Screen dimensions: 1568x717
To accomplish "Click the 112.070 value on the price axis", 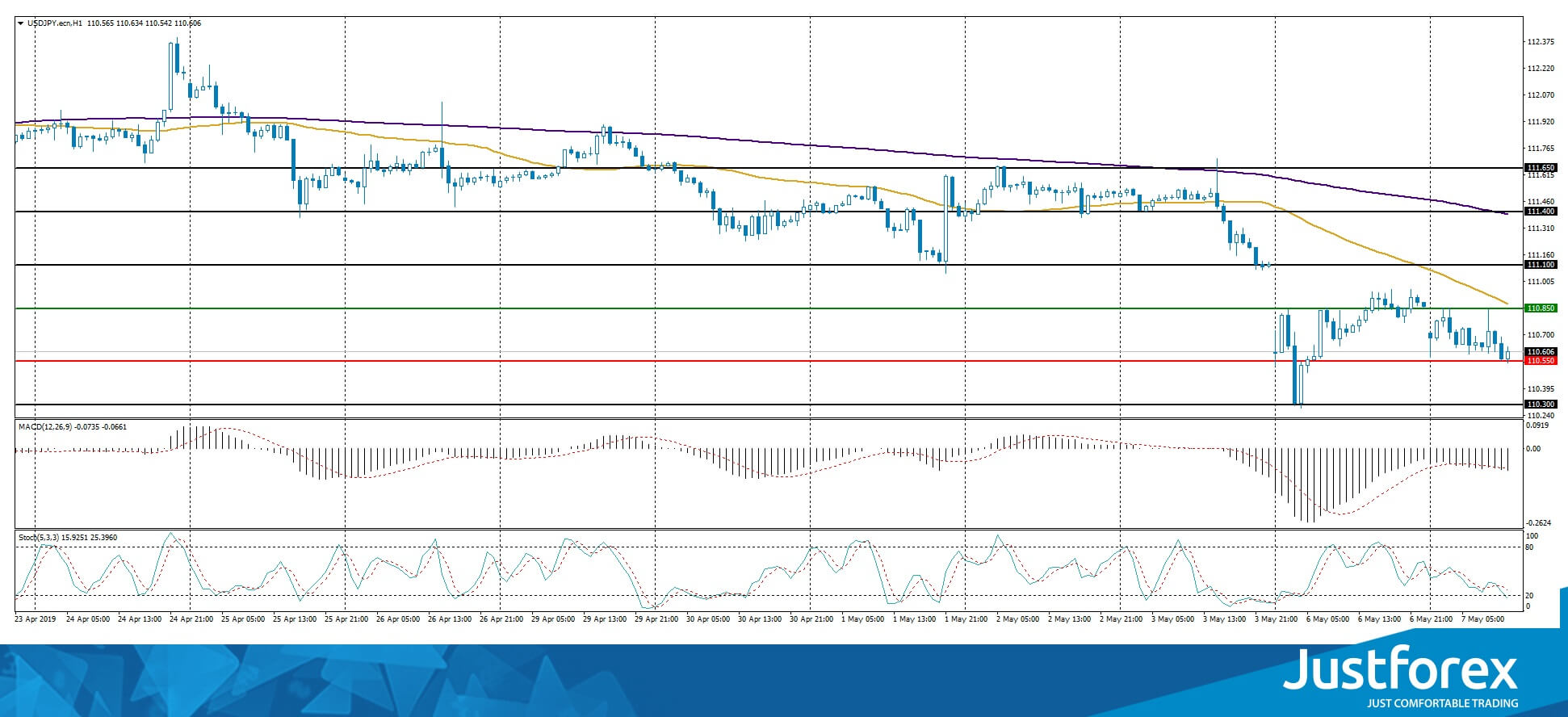I will (1541, 95).
